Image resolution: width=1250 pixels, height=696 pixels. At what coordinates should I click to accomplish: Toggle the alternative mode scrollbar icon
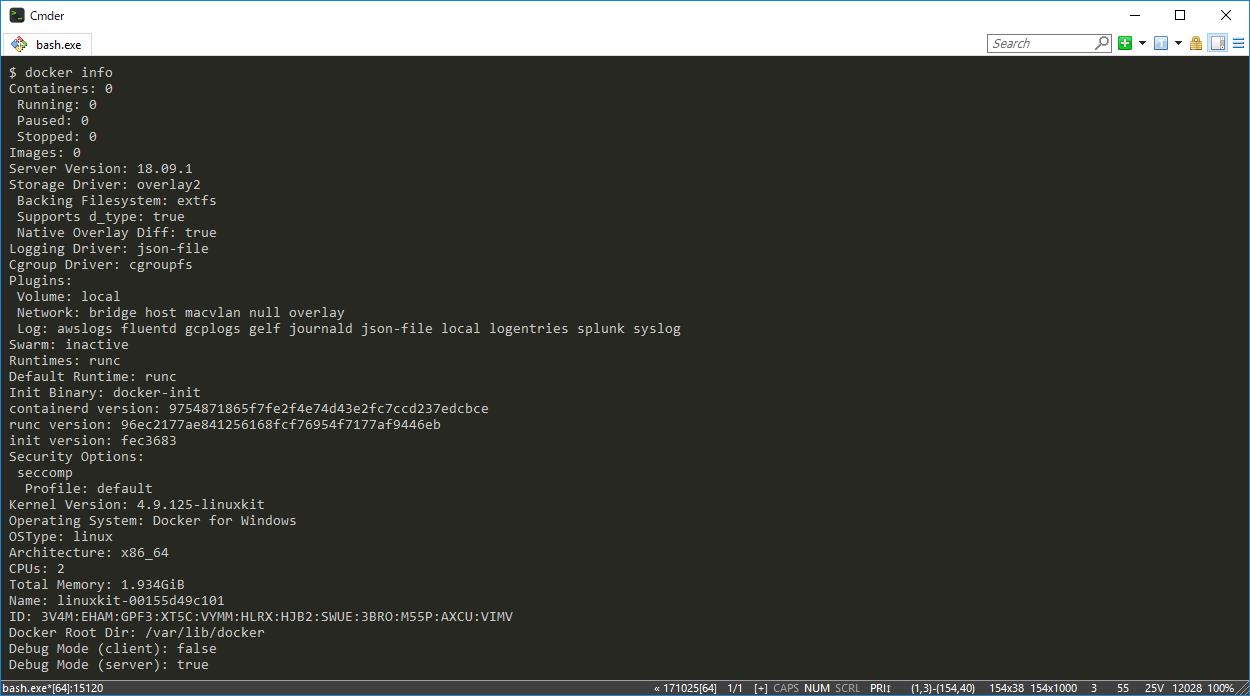tap(1217, 43)
